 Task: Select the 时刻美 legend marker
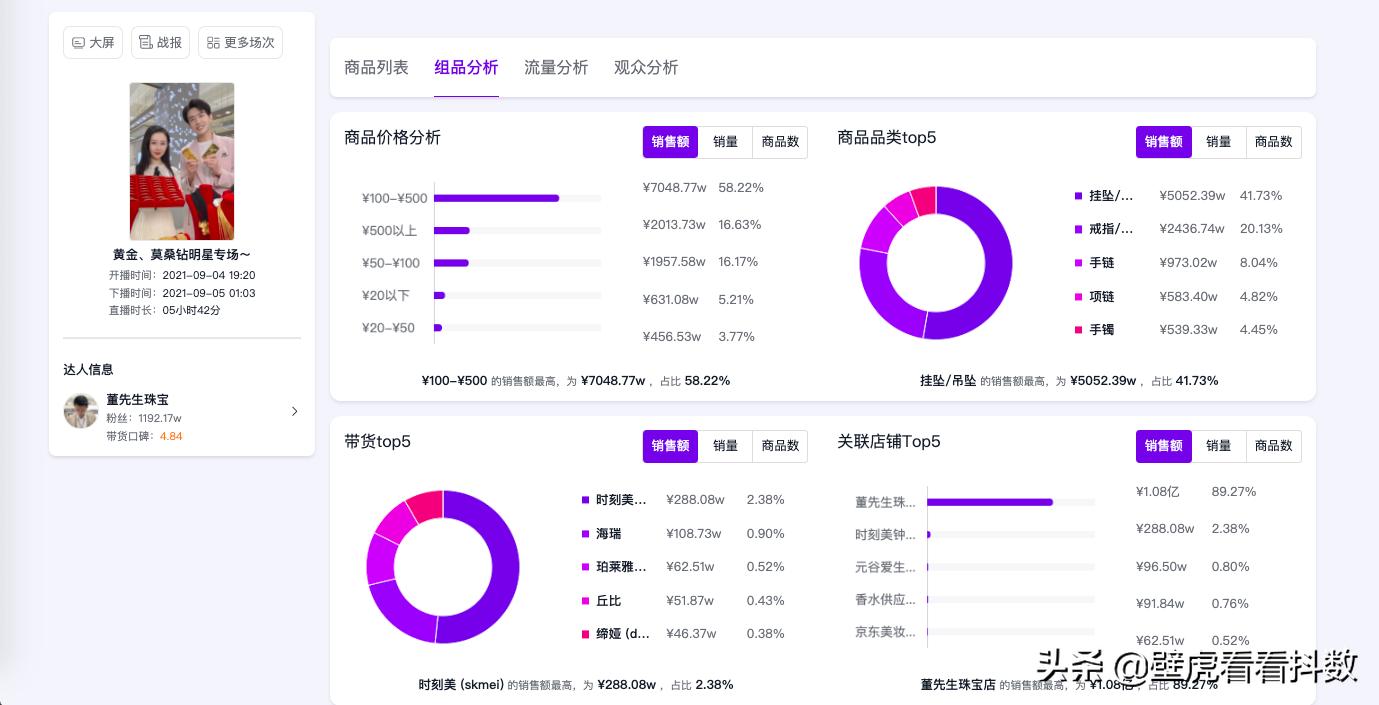[x=585, y=500]
